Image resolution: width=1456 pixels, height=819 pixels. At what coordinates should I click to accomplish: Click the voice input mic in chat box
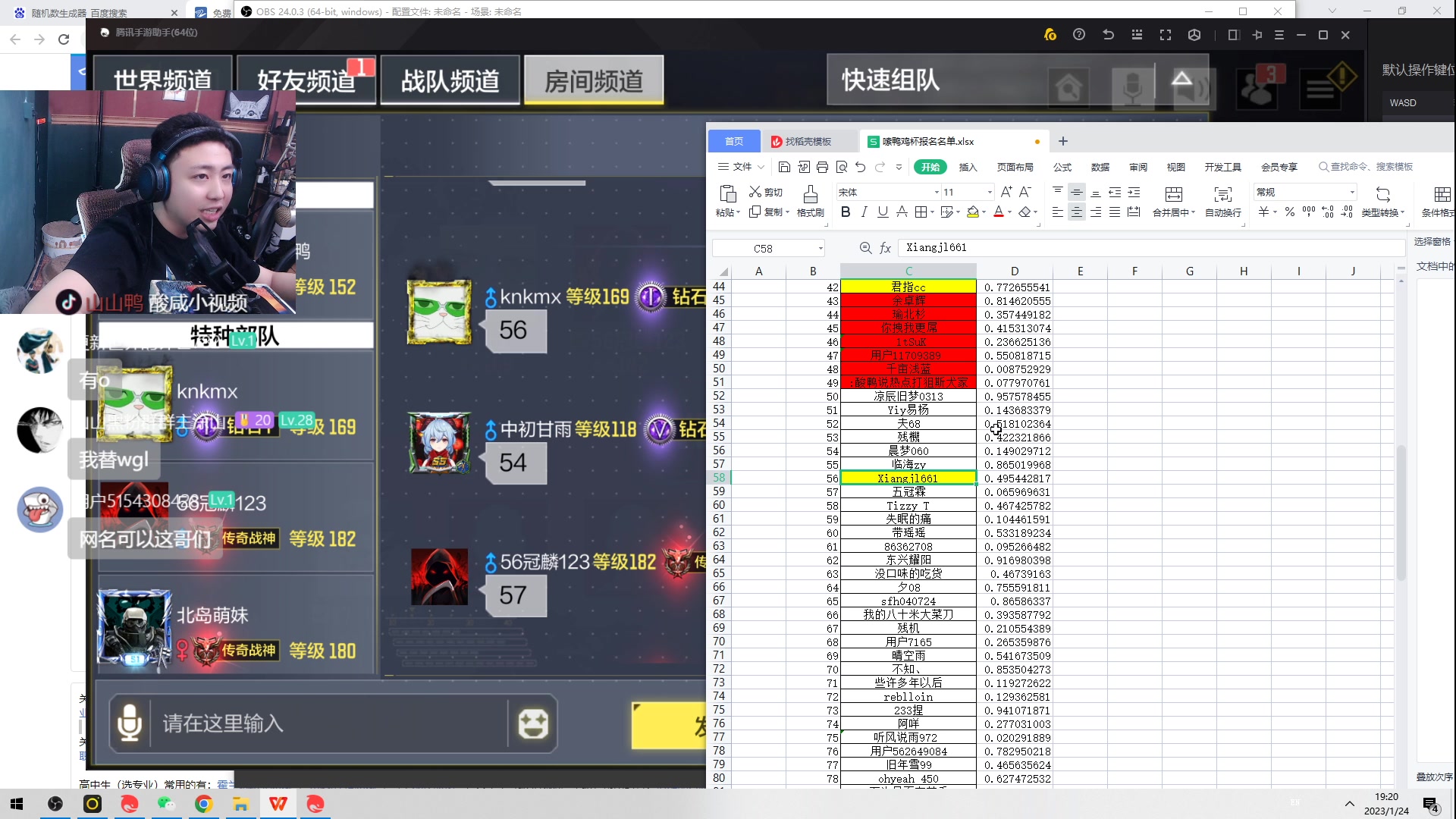(x=130, y=723)
